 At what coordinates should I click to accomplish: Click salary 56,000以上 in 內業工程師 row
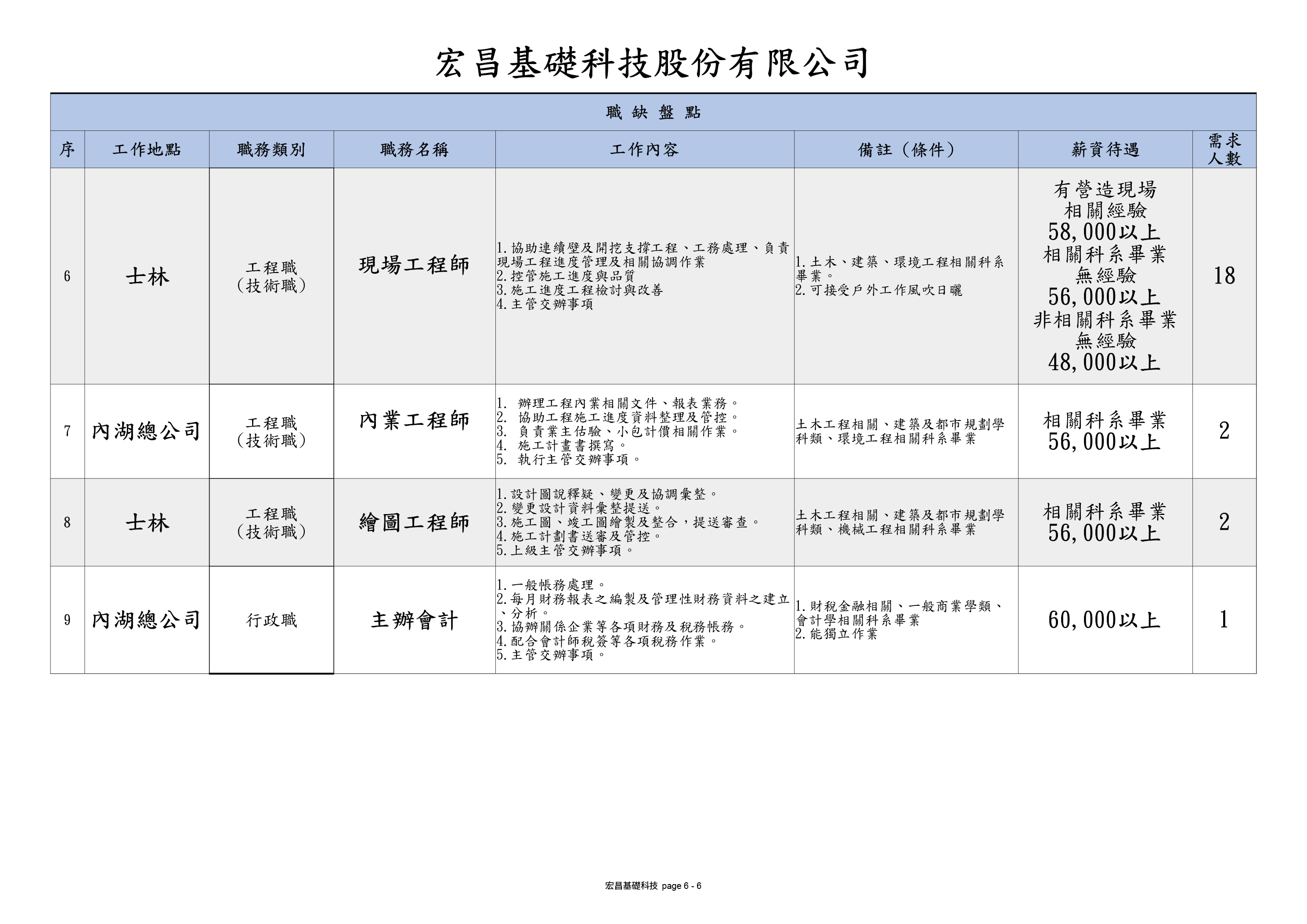[1105, 442]
